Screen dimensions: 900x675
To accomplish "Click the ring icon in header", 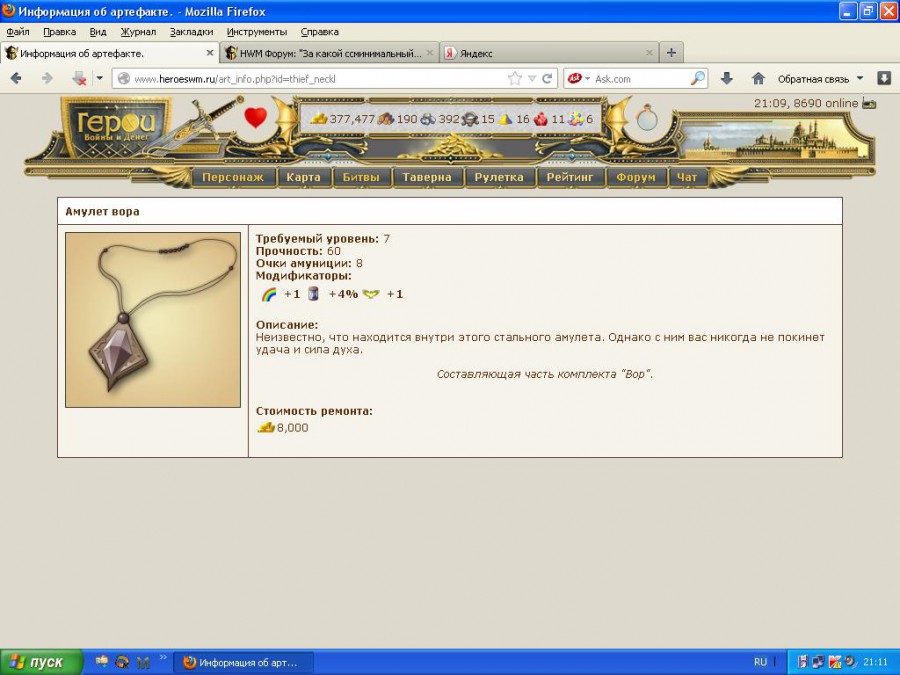I will [x=648, y=118].
